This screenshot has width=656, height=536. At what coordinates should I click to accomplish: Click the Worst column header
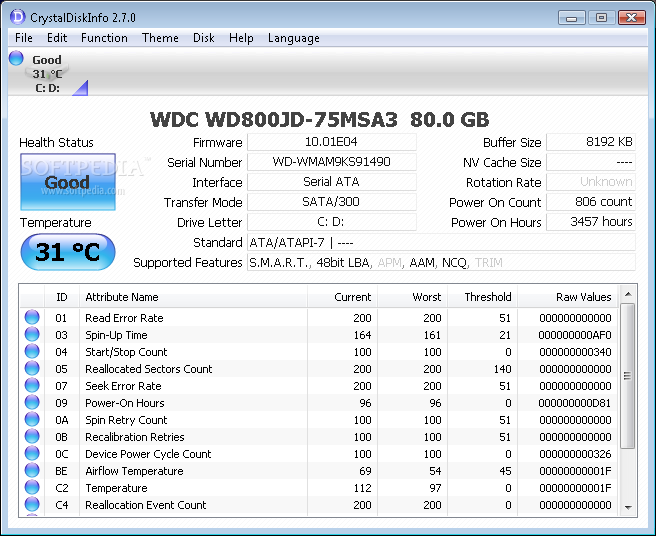[413, 297]
